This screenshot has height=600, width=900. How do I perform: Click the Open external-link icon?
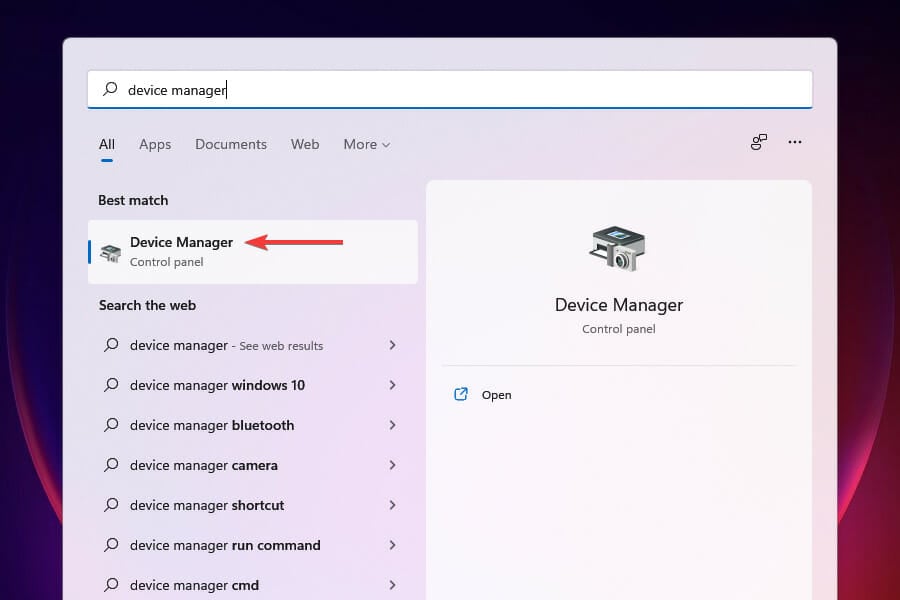pyautogui.click(x=461, y=395)
